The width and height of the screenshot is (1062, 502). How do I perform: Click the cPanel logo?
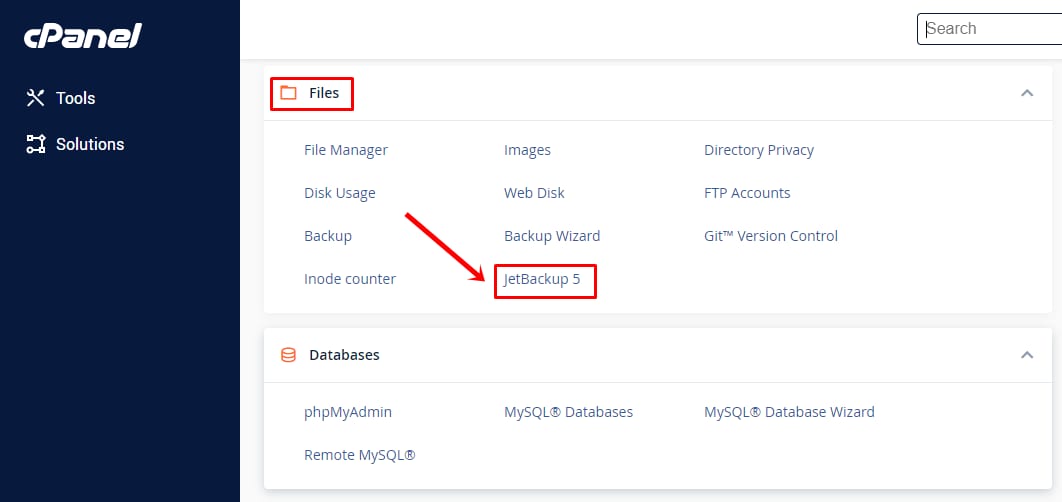(83, 36)
